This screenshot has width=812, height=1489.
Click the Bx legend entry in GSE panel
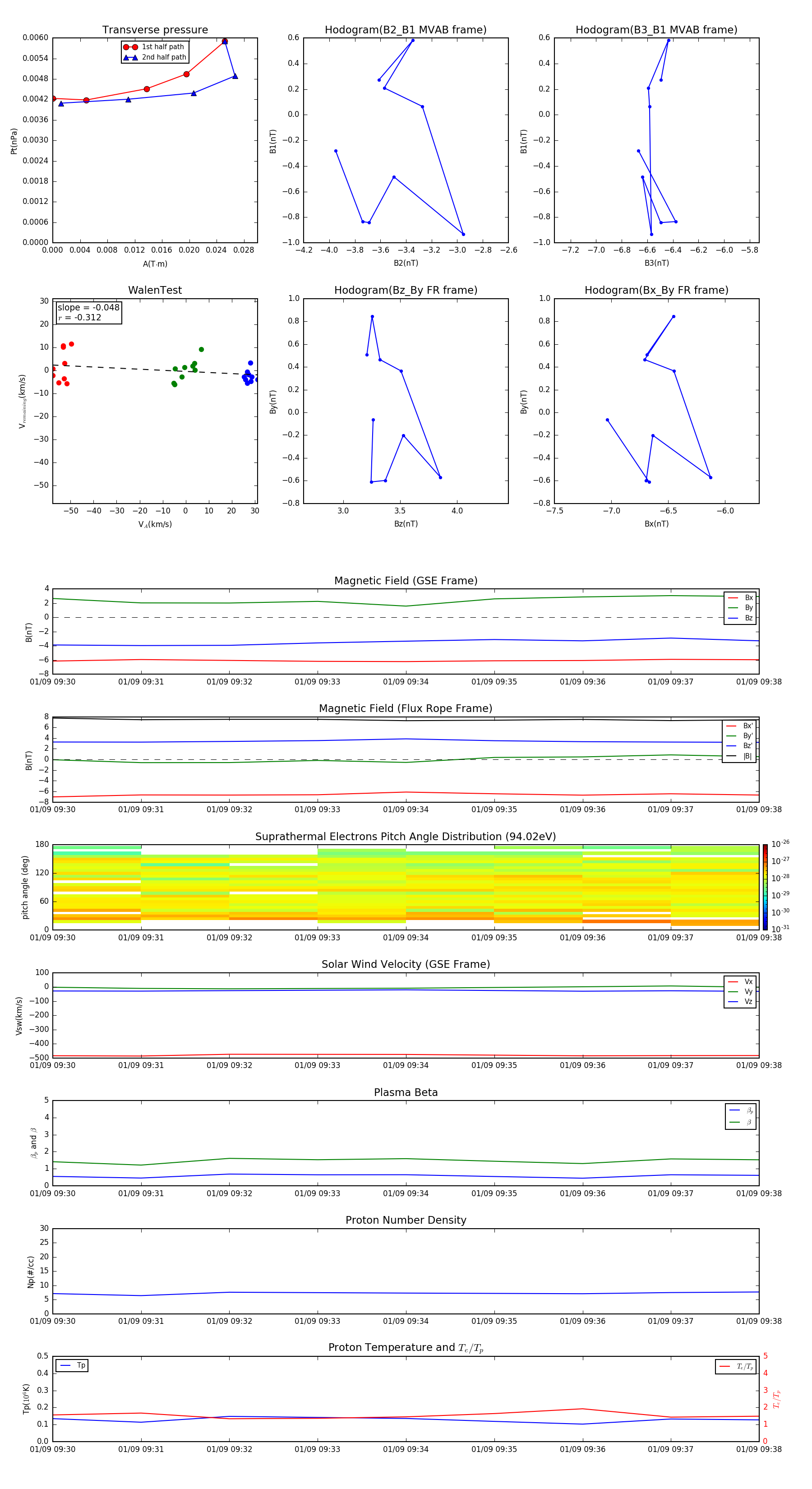740,598
